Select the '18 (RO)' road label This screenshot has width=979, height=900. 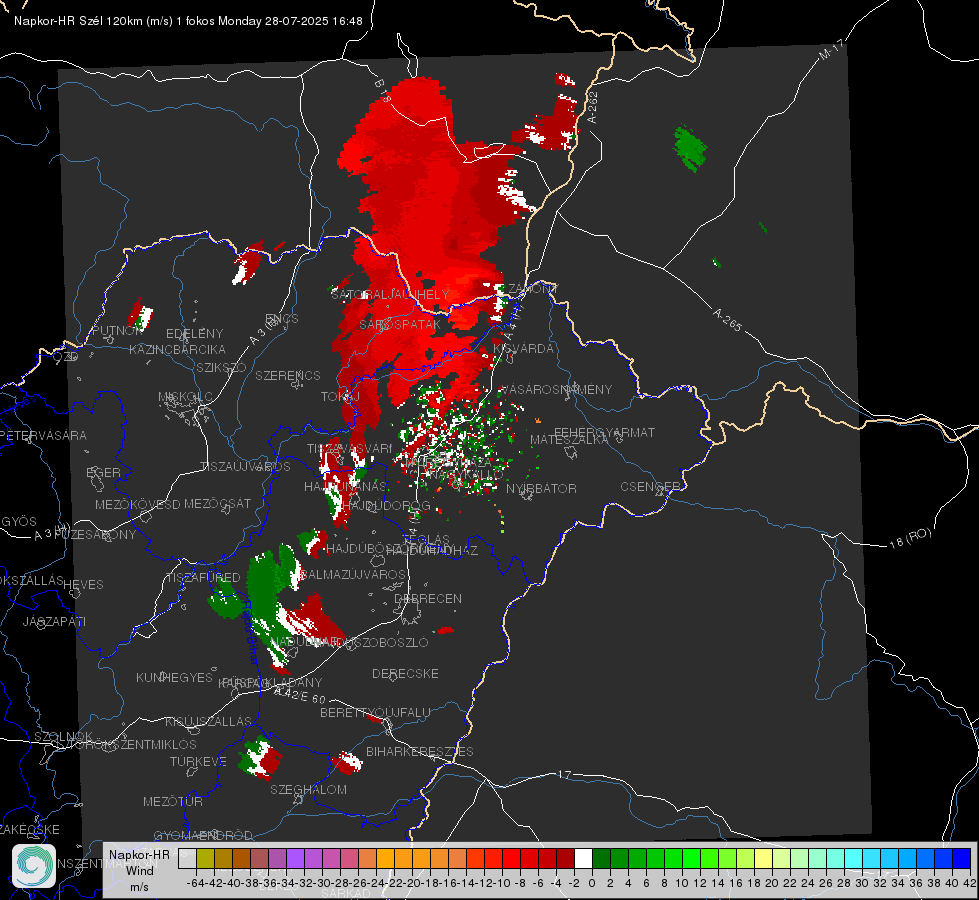point(910,538)
